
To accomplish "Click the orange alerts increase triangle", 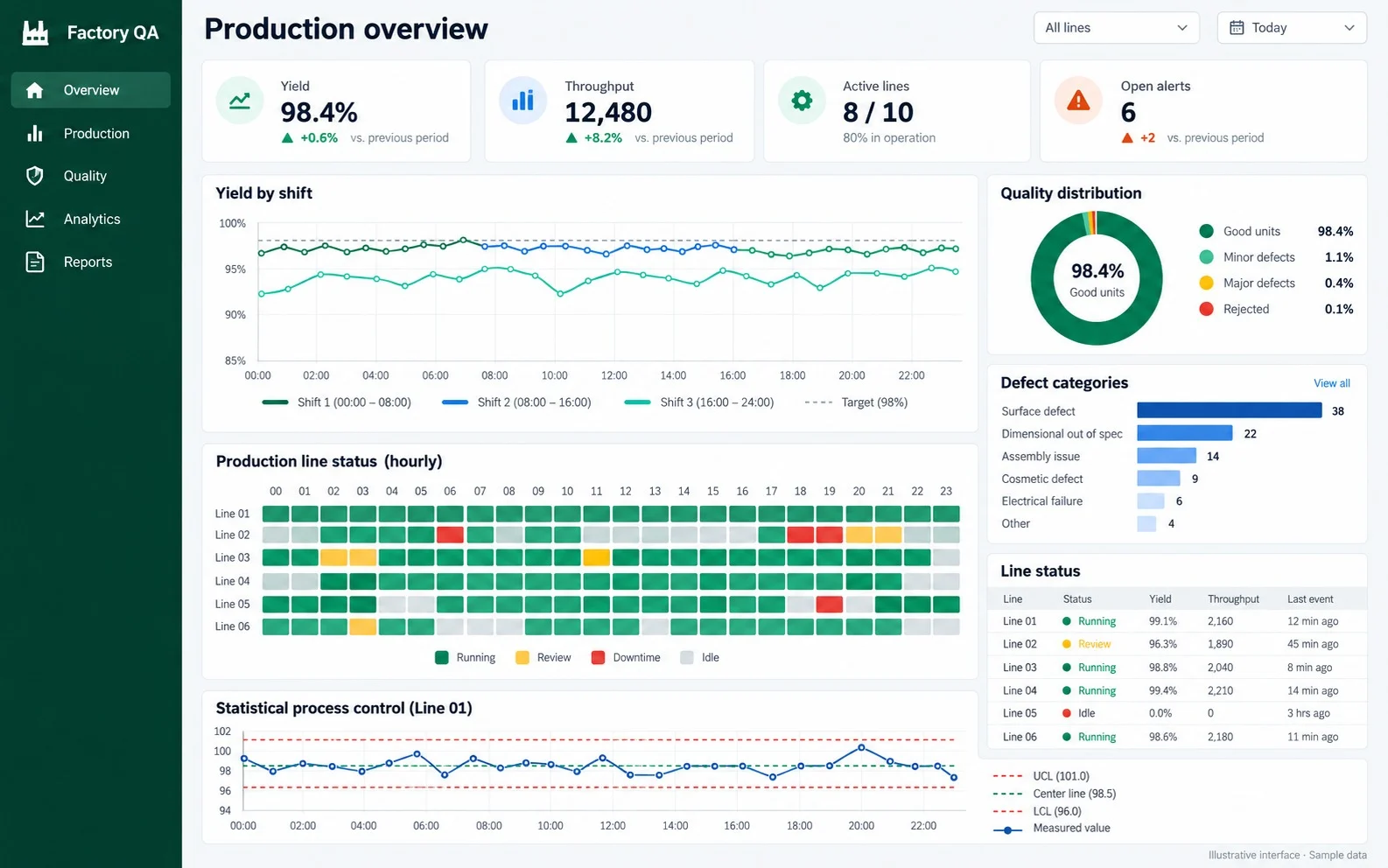I will [1127, 138].
